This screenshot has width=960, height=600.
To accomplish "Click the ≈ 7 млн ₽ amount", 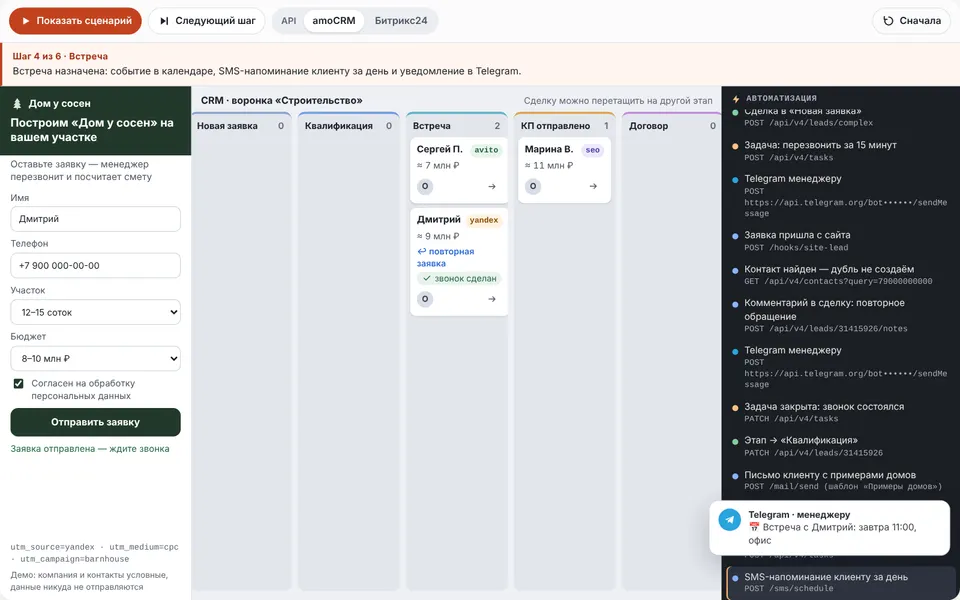I will (438, 165).
